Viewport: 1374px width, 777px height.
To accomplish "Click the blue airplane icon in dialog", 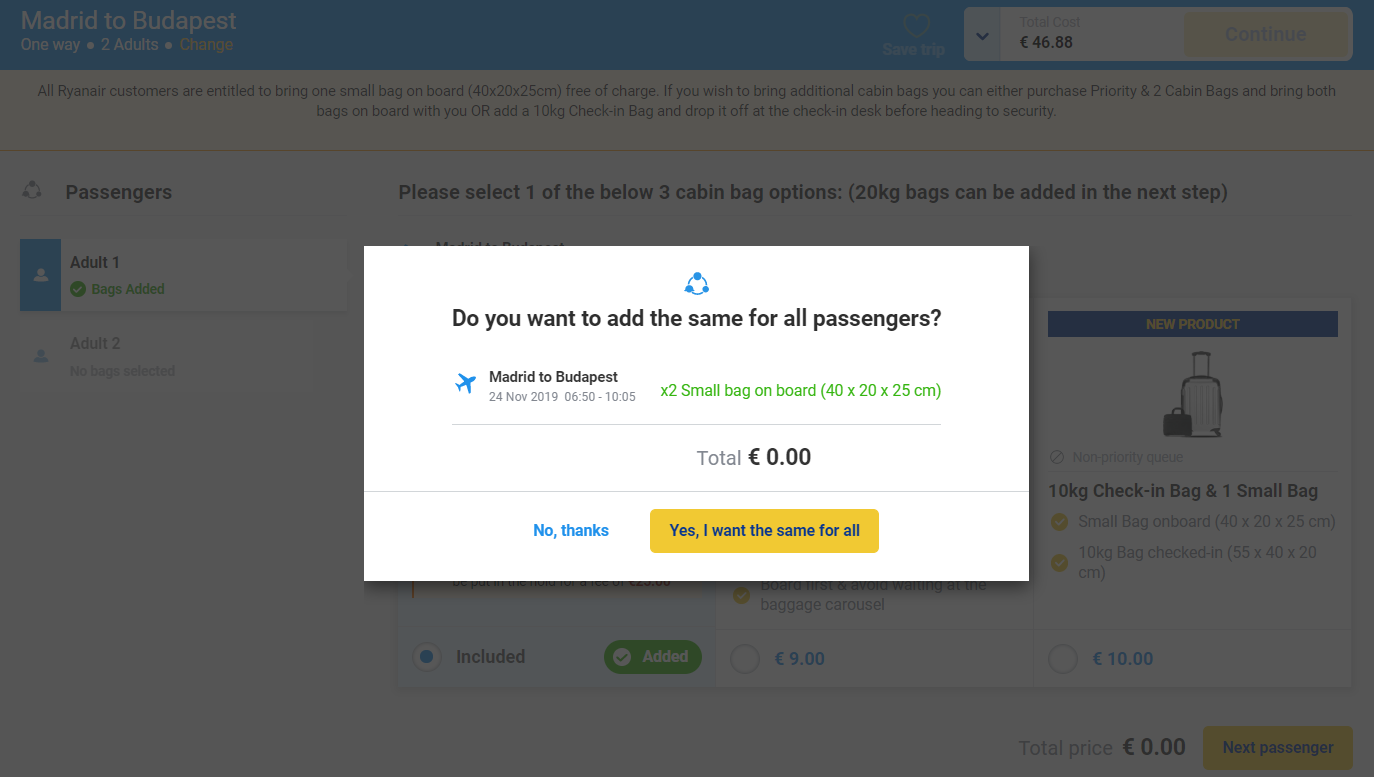I will pyautogui.click(x=465, y=383).
